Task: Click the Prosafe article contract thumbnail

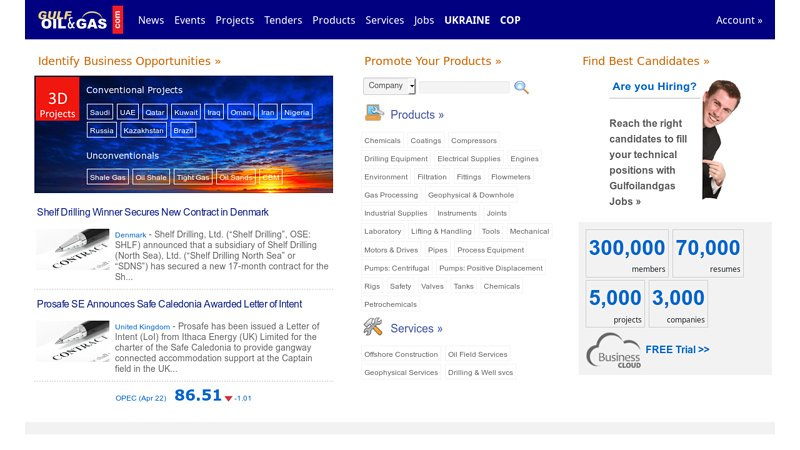Action: 72,341
